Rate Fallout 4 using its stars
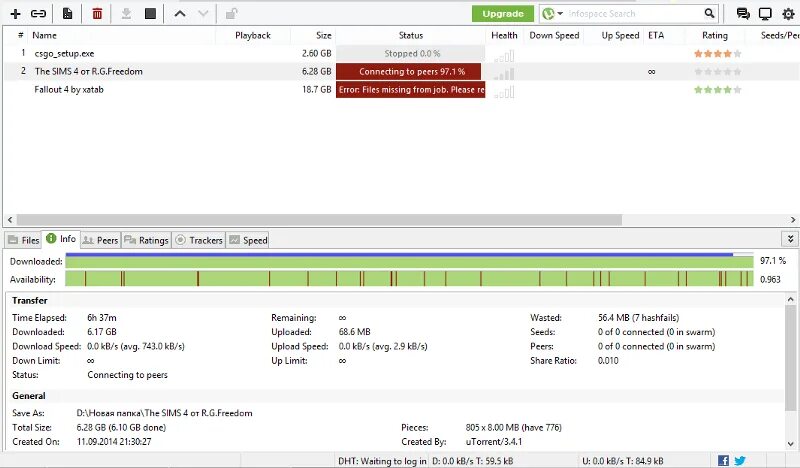This screenshot has height=468, width=800. point(717,90)
